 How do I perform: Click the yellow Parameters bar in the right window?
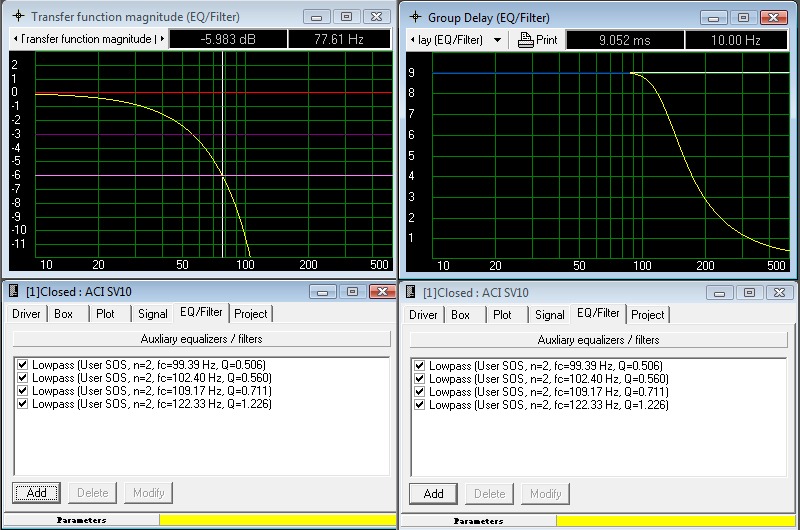coord(676,521)
